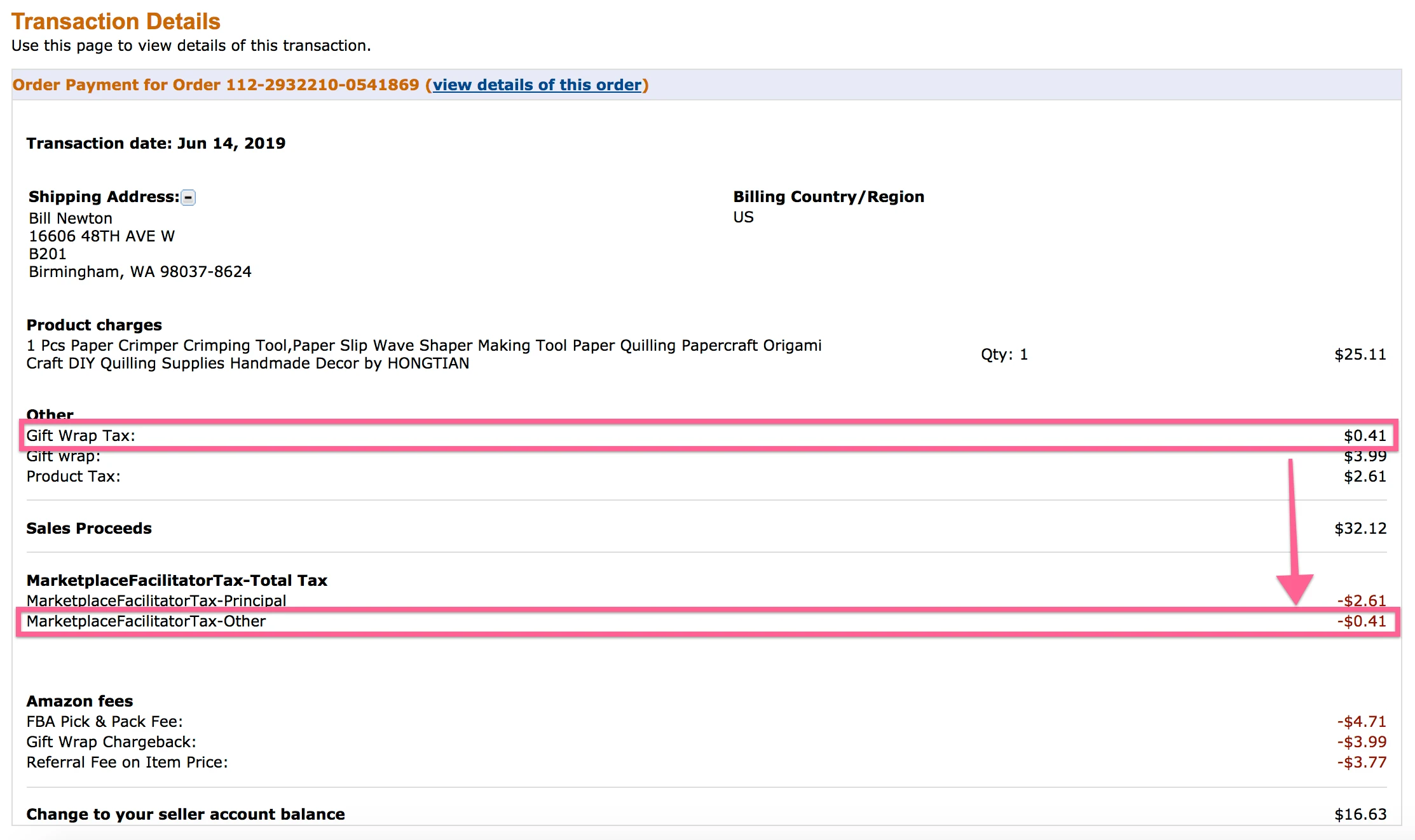Viewport: 1415px width, 840px height.
Task: Select the Paper Crimper product description
Action: [x=424, y=355]
